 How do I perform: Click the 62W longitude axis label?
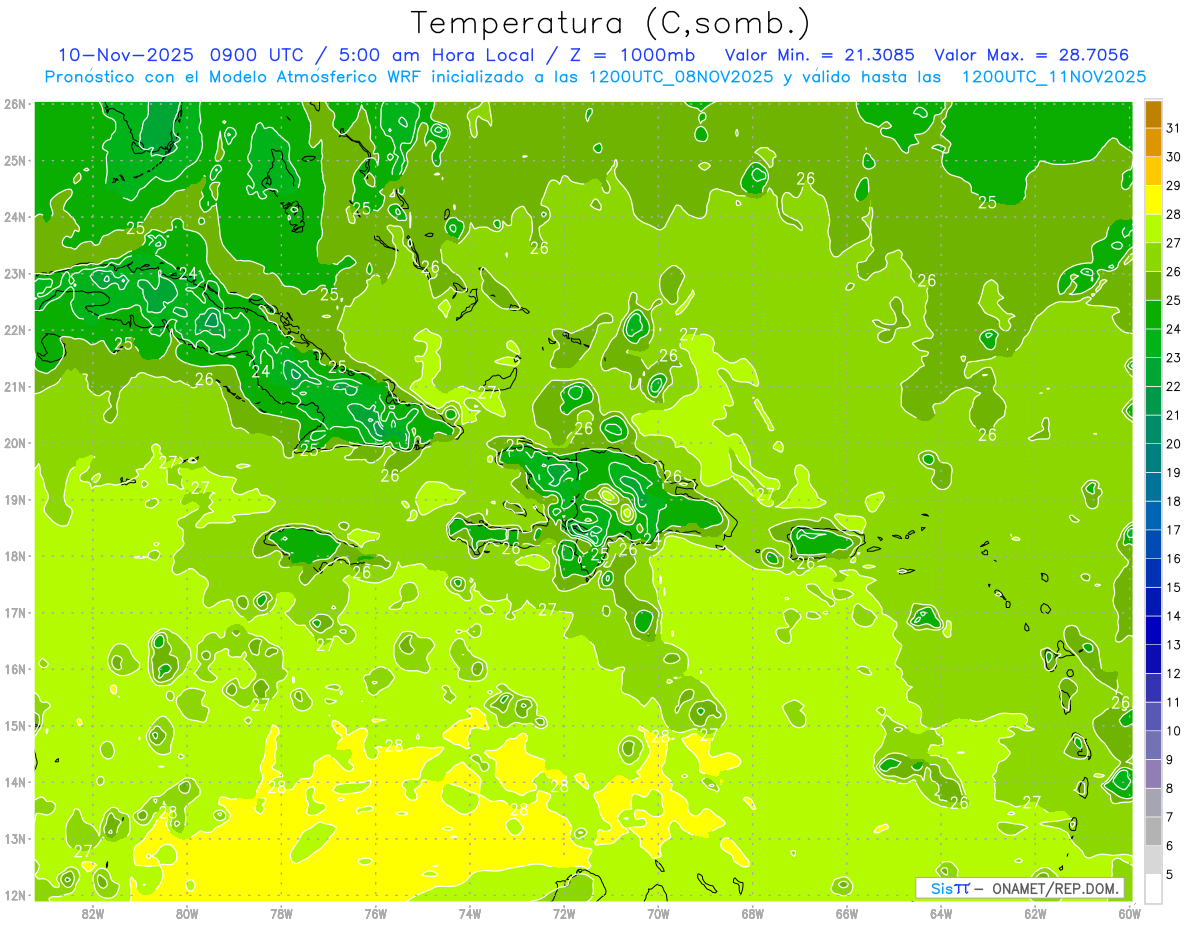[1035, 913]
